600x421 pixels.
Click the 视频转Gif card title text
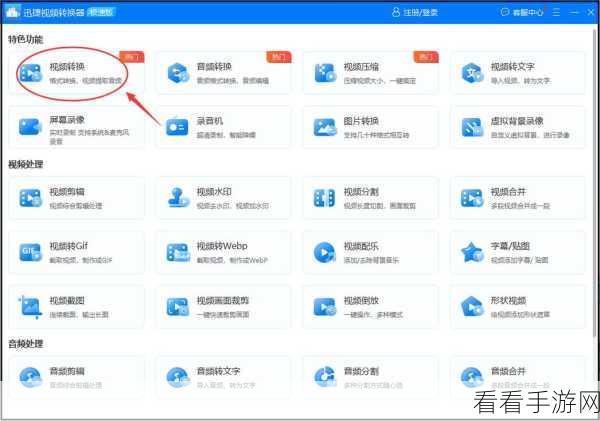click(69, 246)
